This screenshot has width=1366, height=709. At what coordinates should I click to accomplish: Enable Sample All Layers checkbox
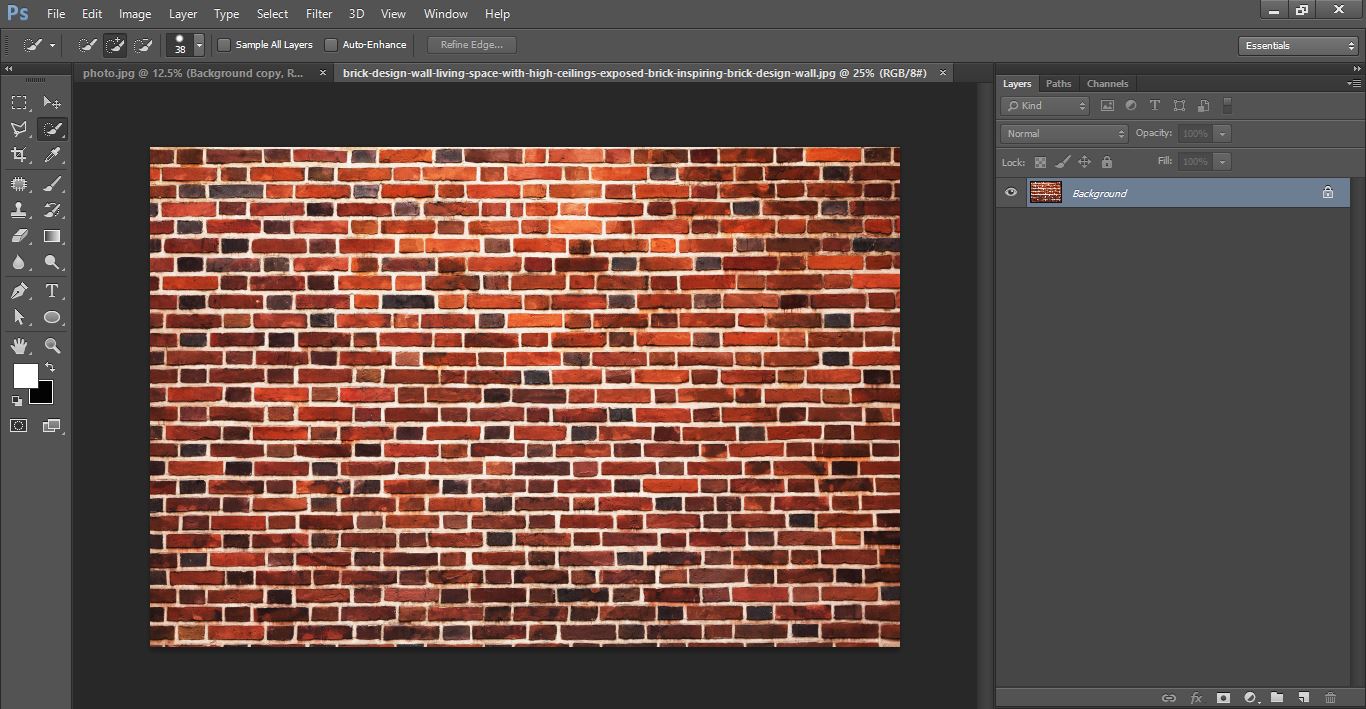point(225,45)
